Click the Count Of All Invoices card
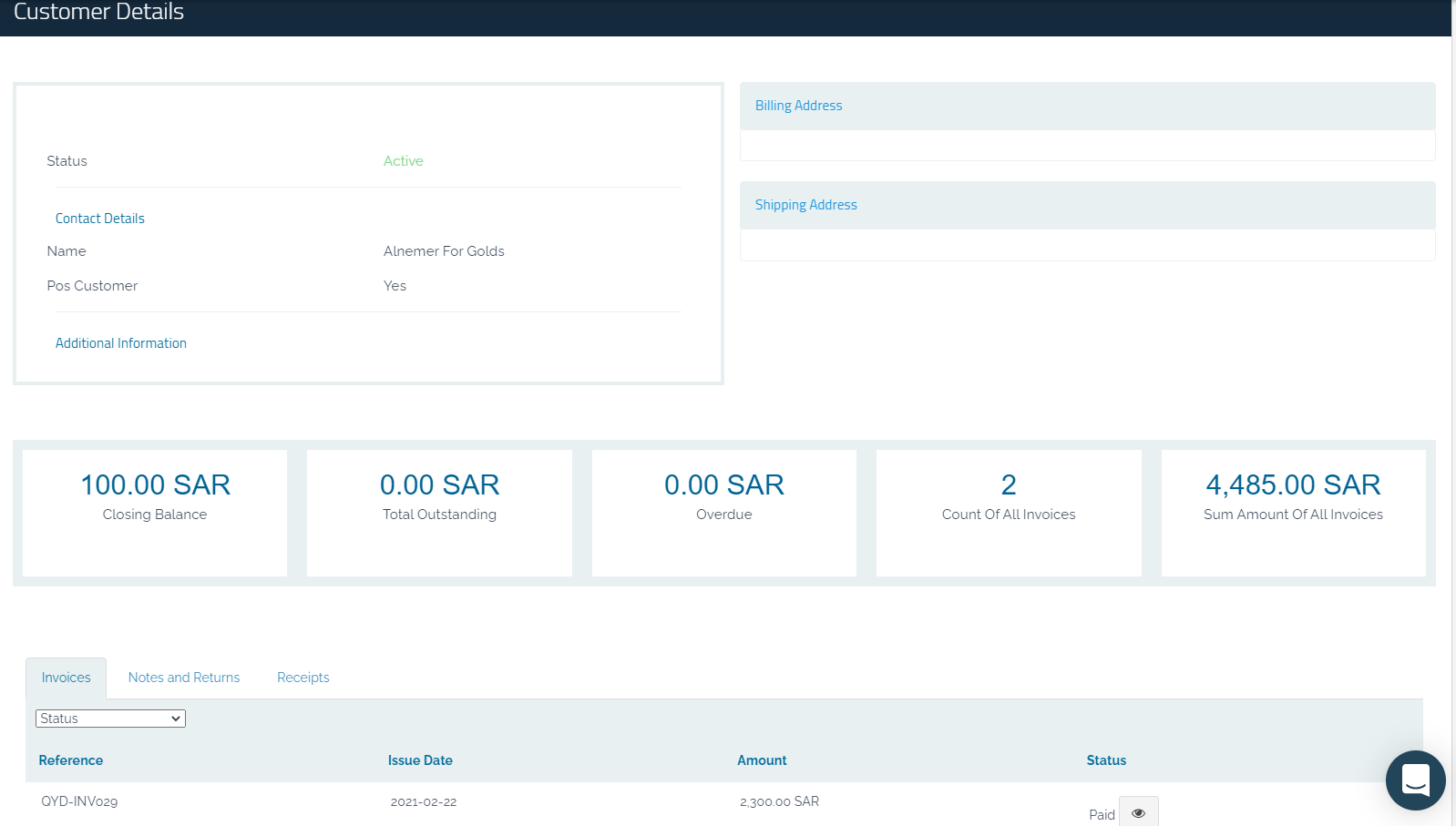1456x826 pixels. click(x=1009, y=513)
